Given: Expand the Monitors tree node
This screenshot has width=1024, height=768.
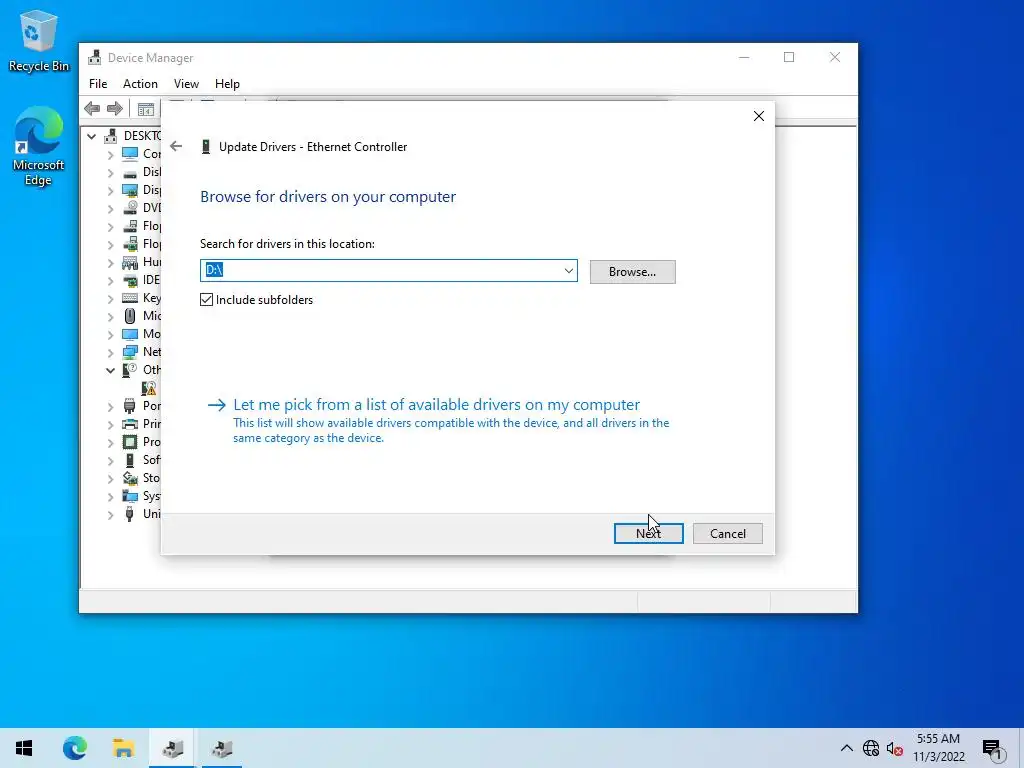Looking at the screenshot, I should click(x=110, y=335).
